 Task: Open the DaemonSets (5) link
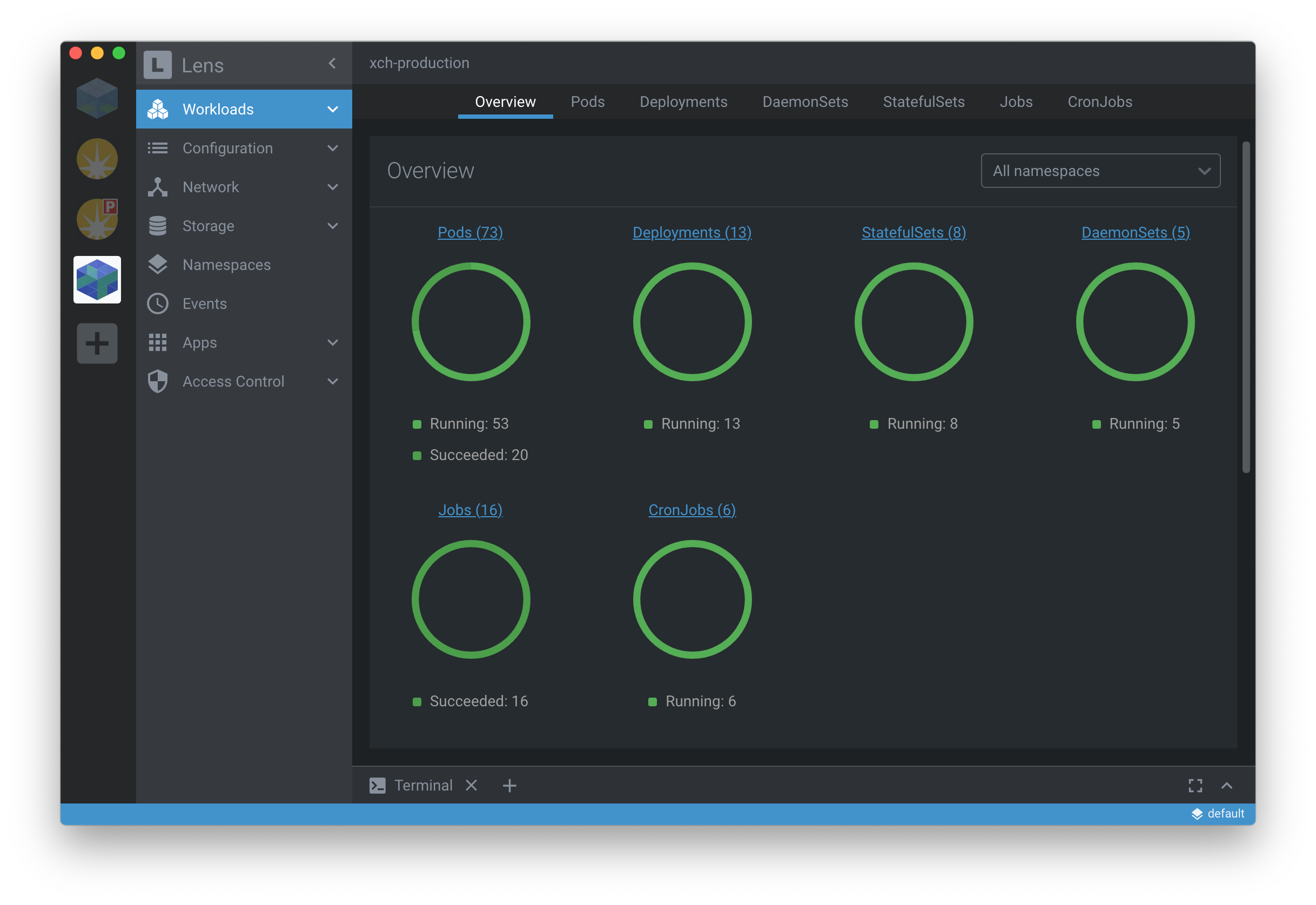coord(1136,233)
